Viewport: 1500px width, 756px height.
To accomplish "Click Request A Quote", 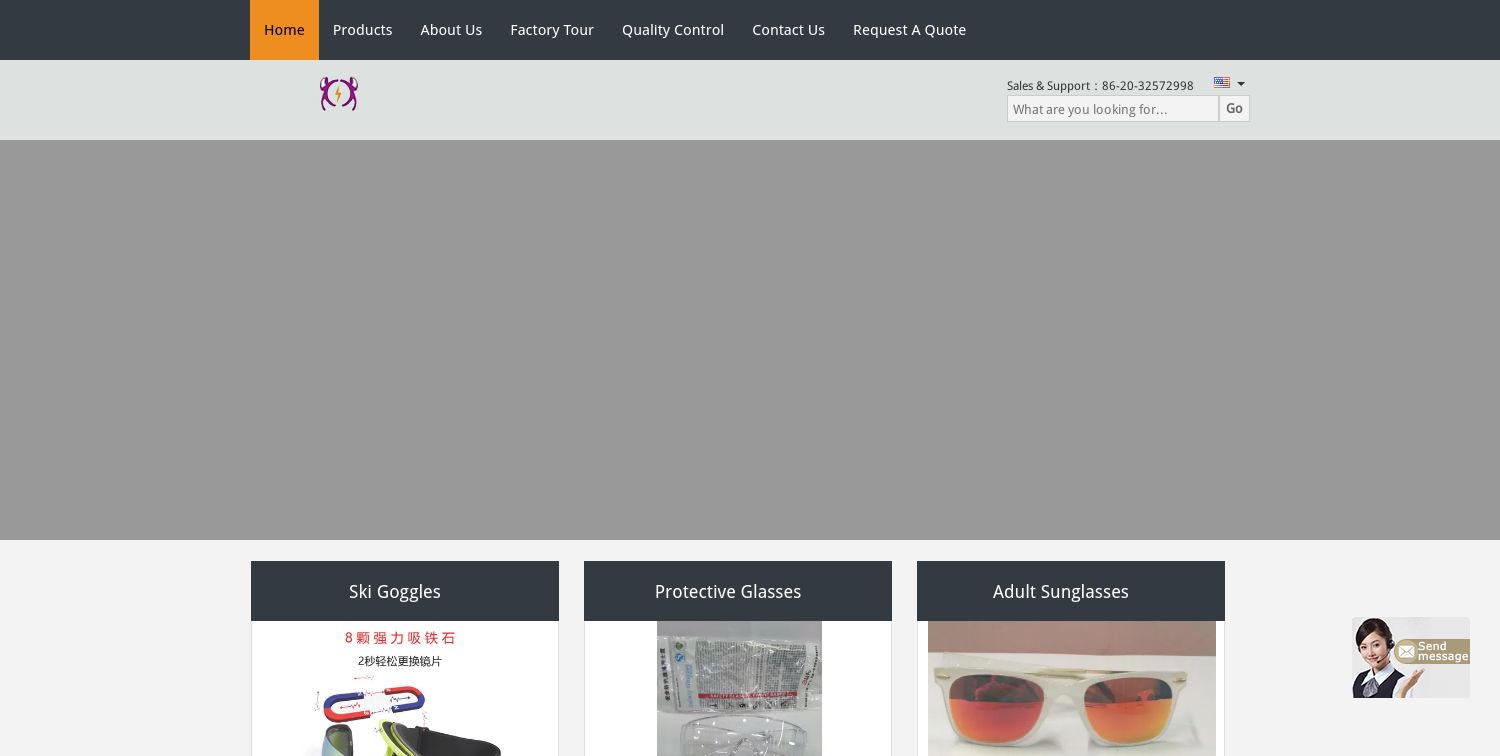I will click(909, 30).
